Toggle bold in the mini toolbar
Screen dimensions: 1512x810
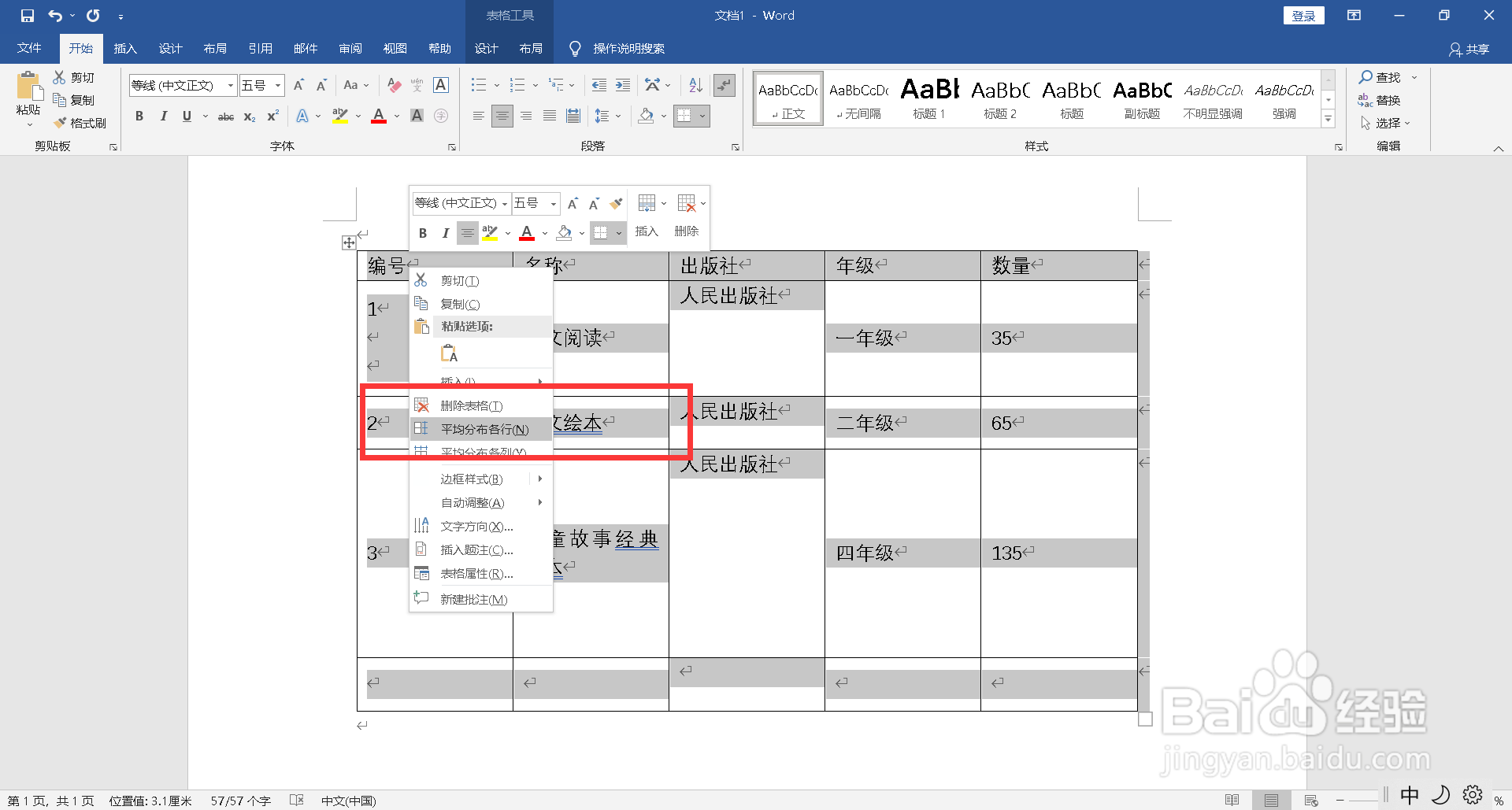click(422, 232)
